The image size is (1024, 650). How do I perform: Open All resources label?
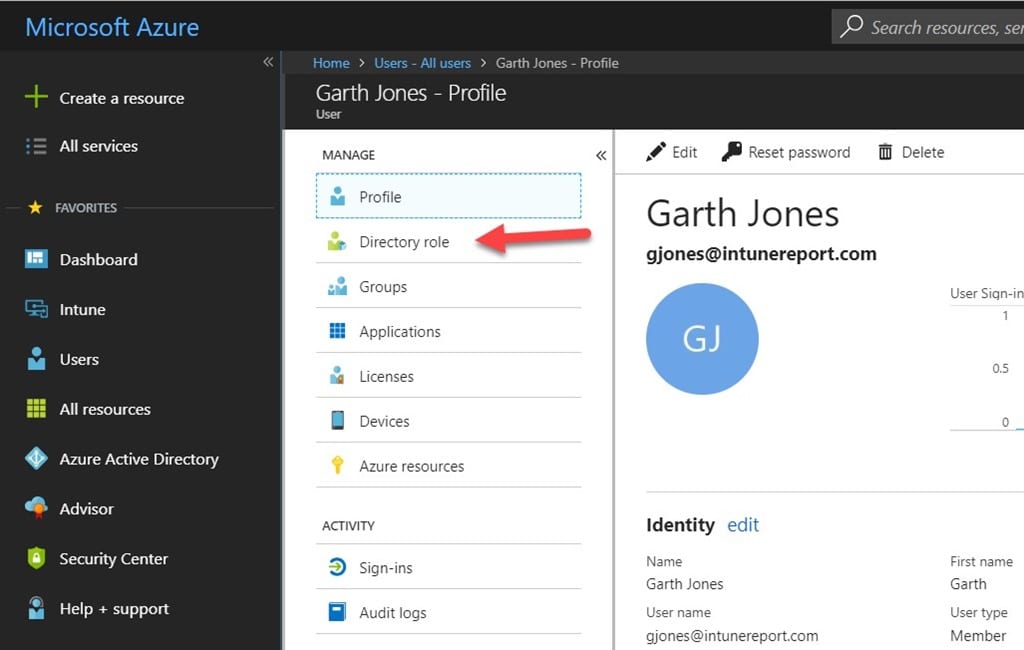(x=105, y=409)
